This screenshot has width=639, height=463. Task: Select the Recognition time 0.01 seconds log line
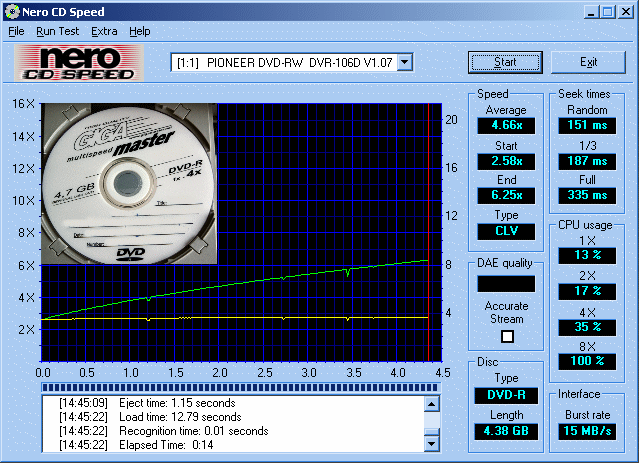[163, 431]
